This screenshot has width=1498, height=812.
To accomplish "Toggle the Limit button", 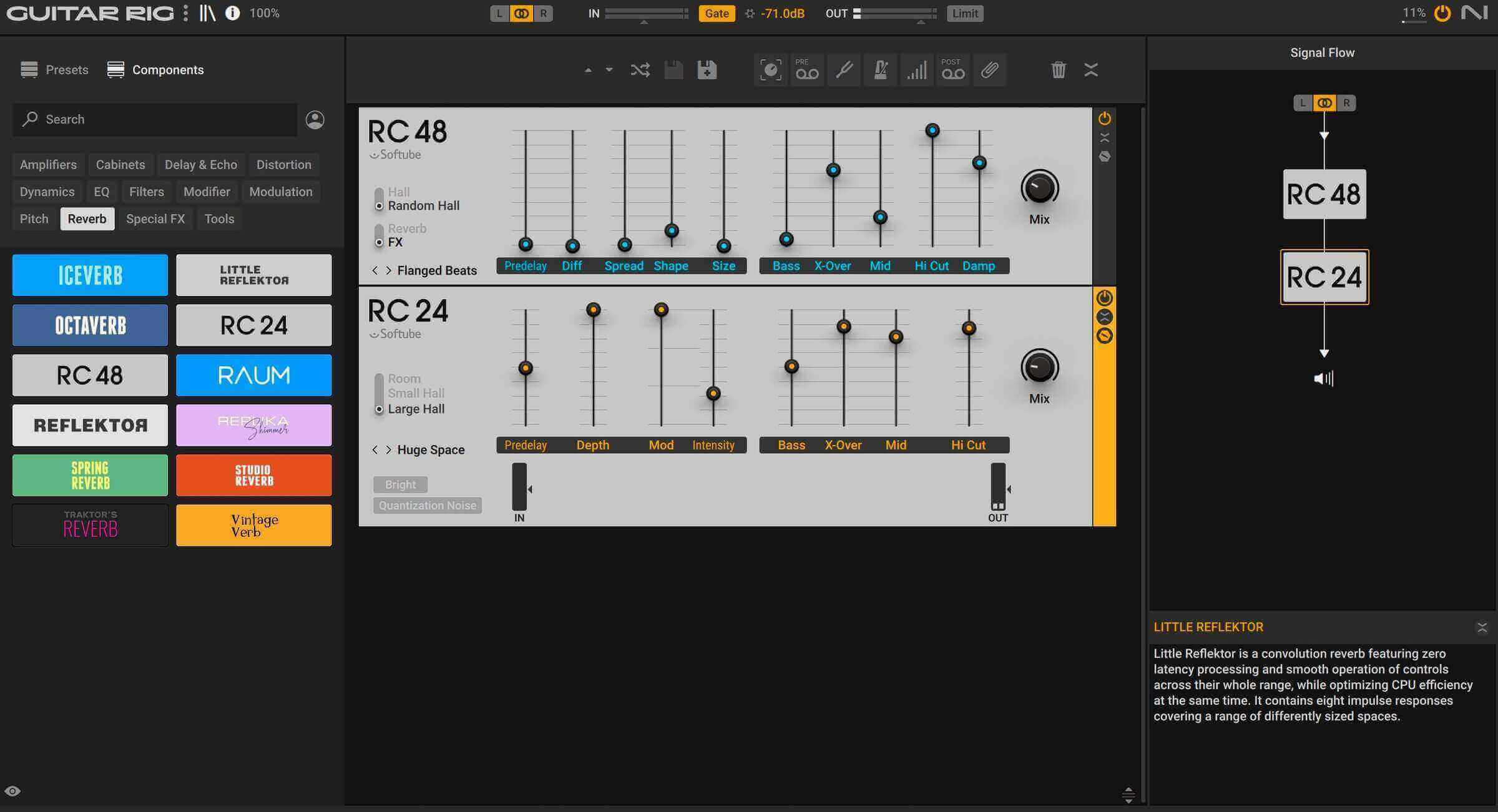I will [x=965, y=13].
